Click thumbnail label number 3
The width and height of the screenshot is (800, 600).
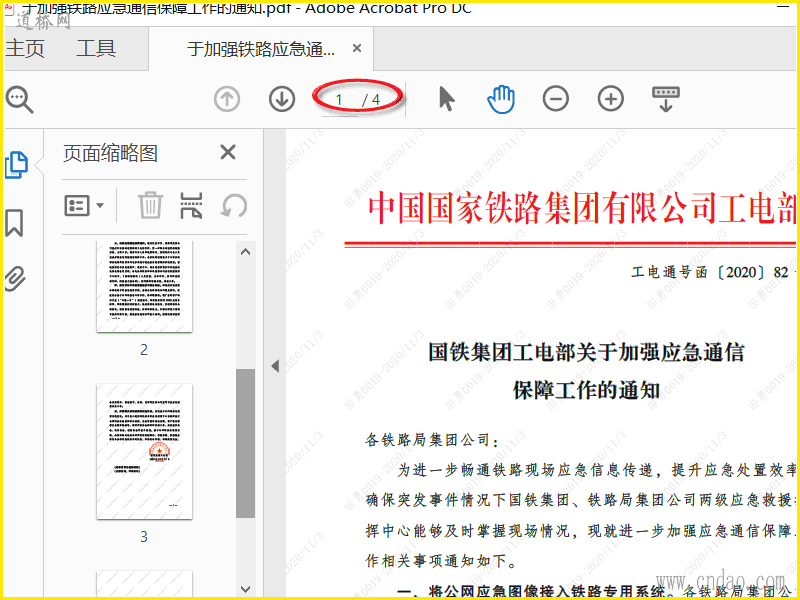click(144, 537)
